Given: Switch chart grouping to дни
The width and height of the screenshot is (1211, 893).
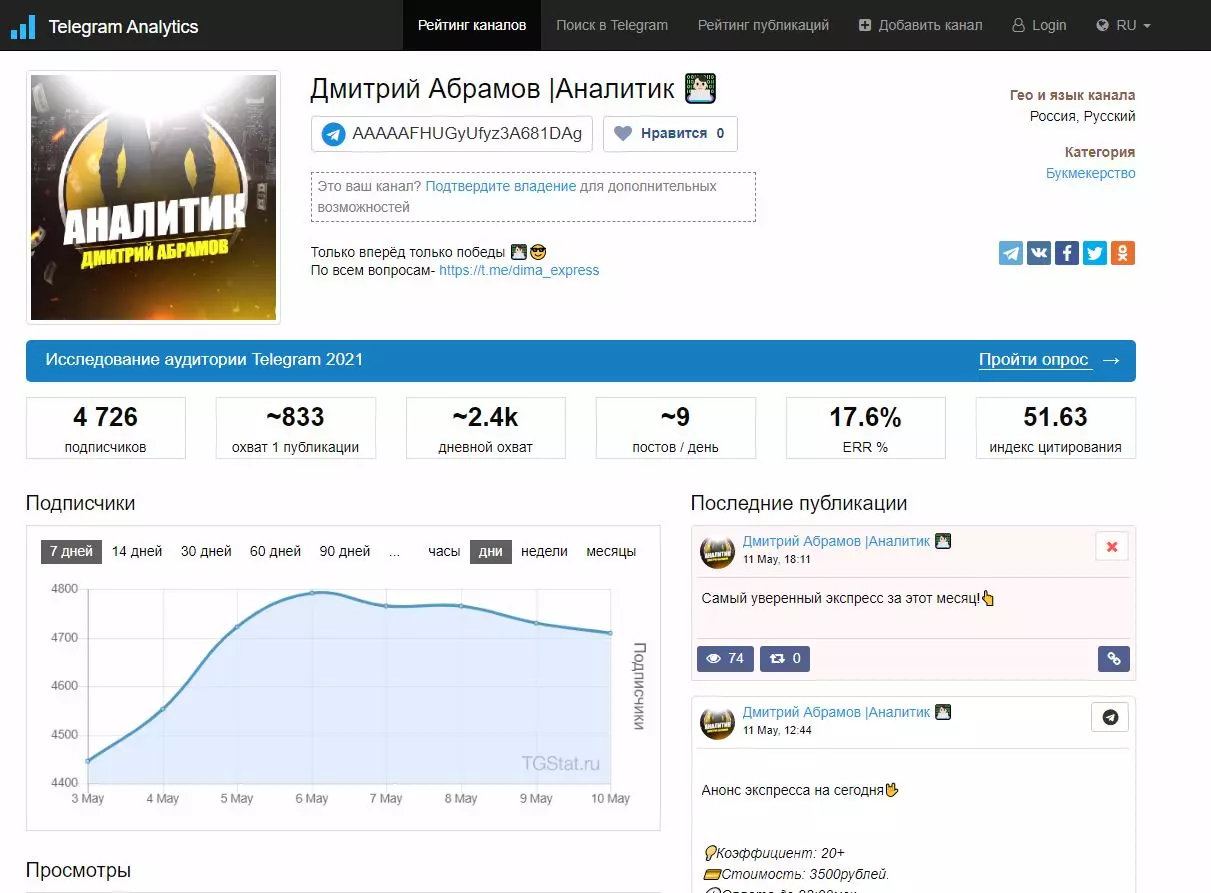Looking at the screenshot, I should [491, 551].
